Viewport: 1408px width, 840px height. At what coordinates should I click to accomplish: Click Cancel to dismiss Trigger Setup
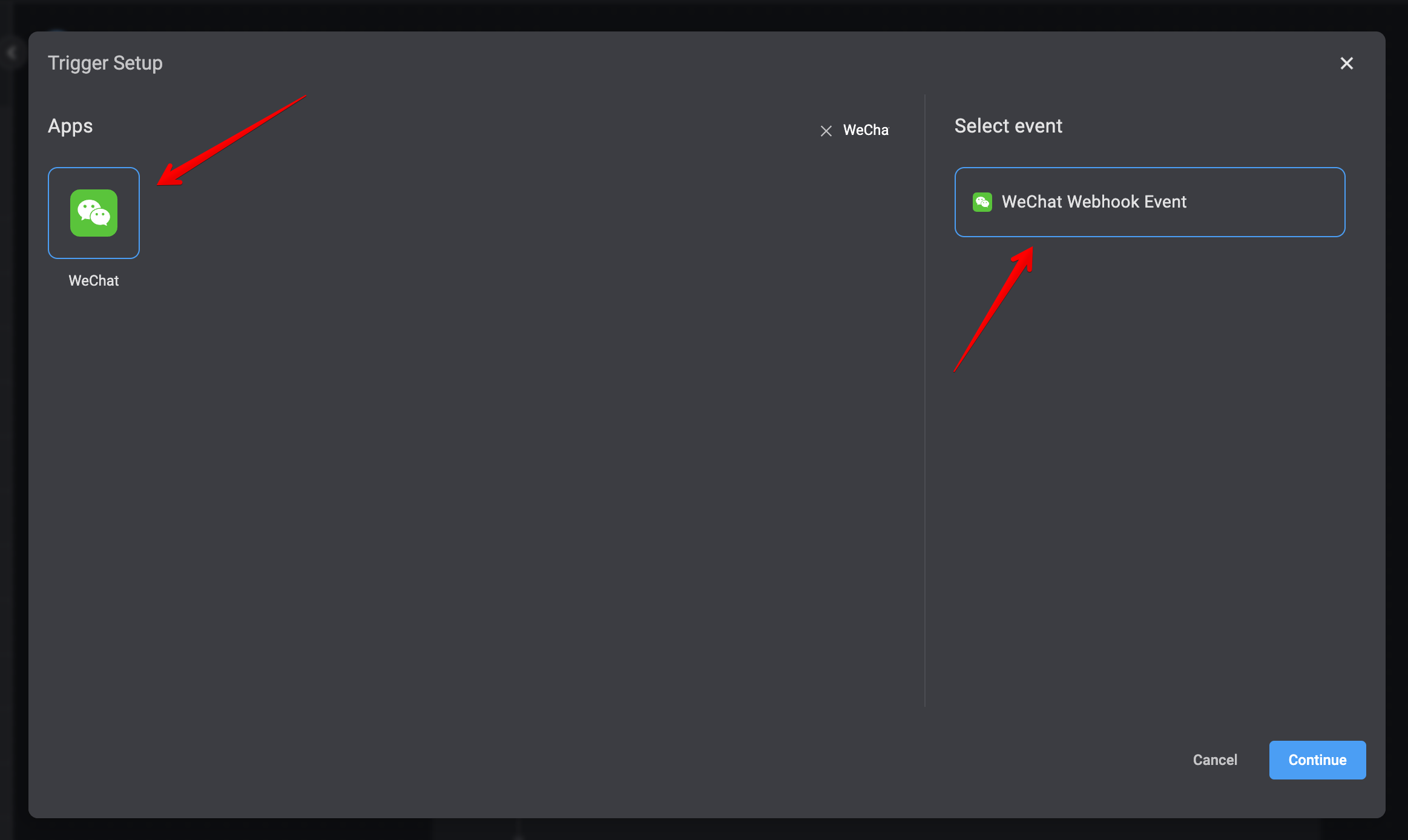tap(1215, 760)
